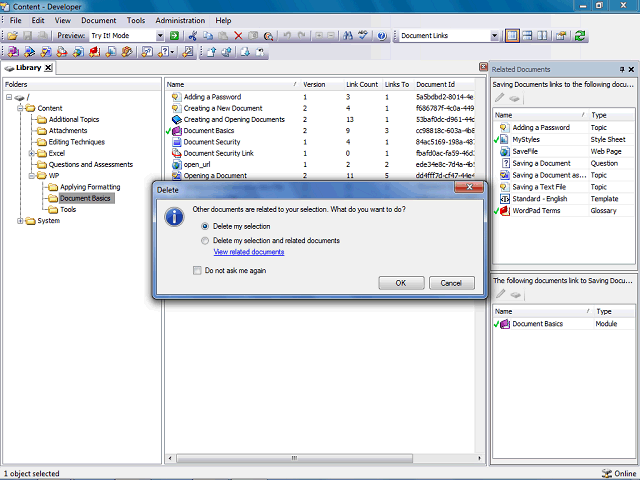Click the Open folder toolbar icon
This screenshot has height=480, width=640.
pyautogui.click(x=12, y=36)
